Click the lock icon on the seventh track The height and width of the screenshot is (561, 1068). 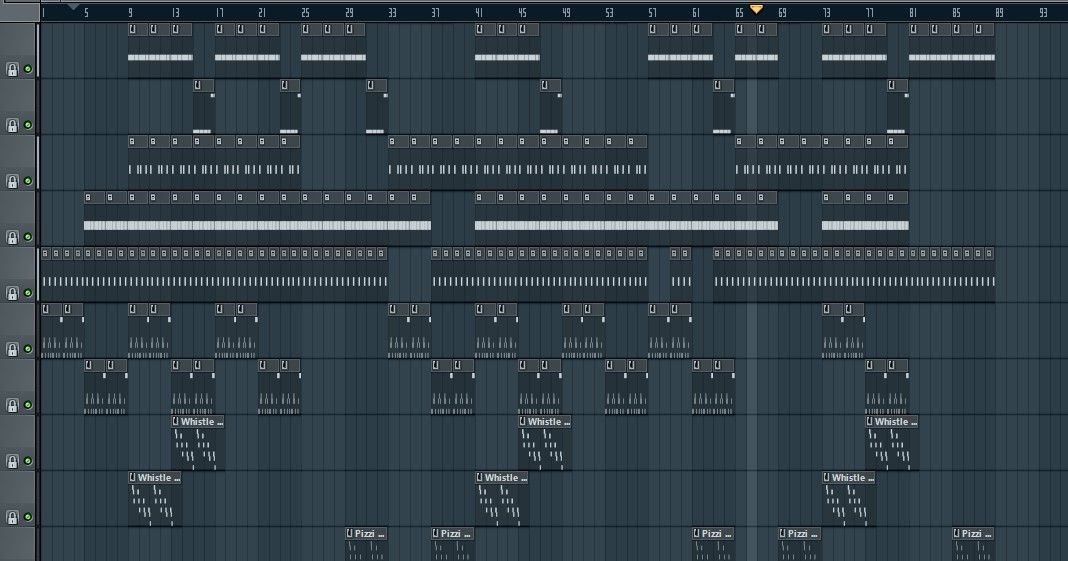[12, 405]
